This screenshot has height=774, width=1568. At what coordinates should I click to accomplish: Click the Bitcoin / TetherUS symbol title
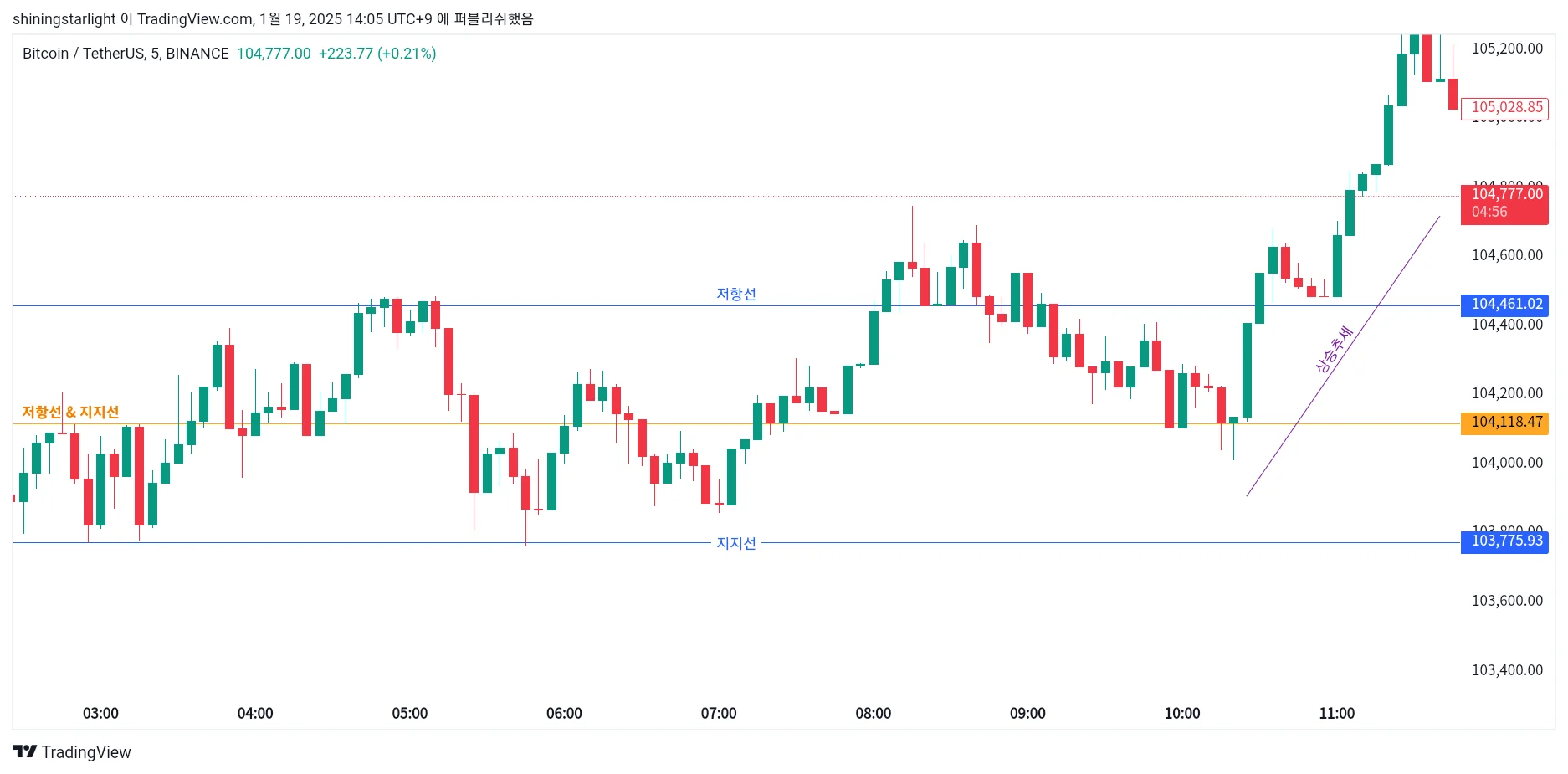(x=126, y=54)
